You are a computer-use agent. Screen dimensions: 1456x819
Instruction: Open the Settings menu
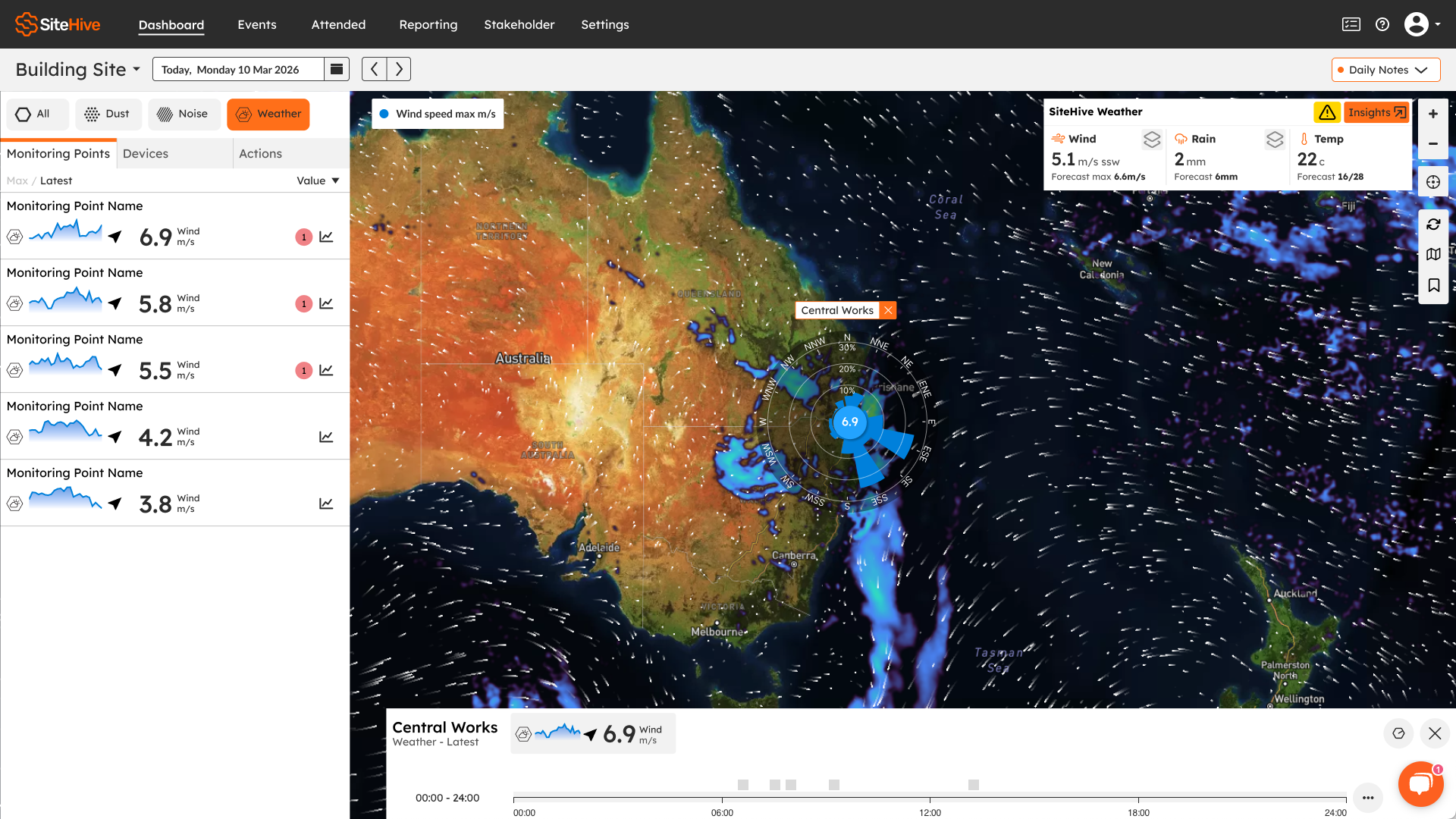tap(605, 24)
